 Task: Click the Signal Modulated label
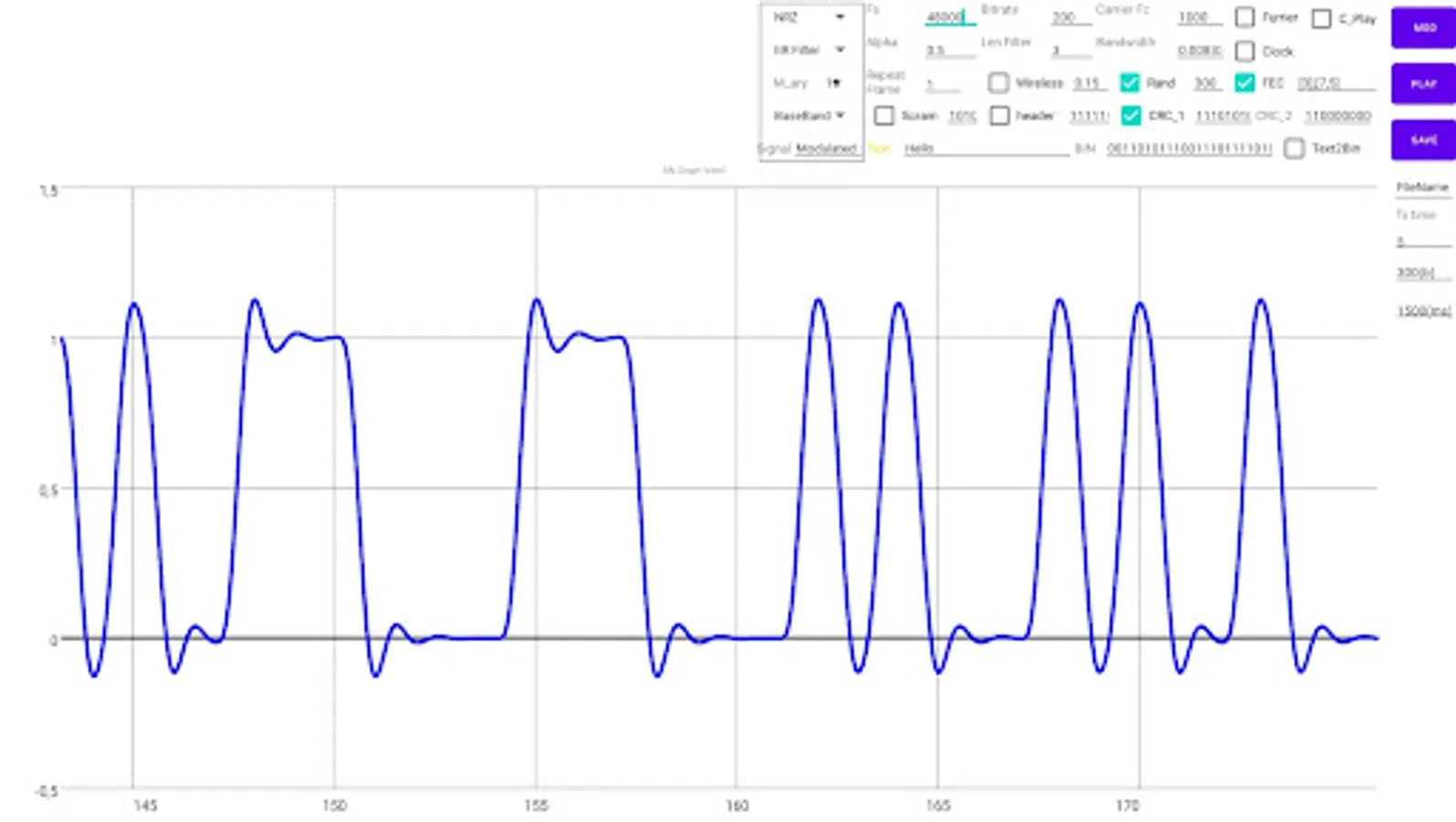point(807,148)
